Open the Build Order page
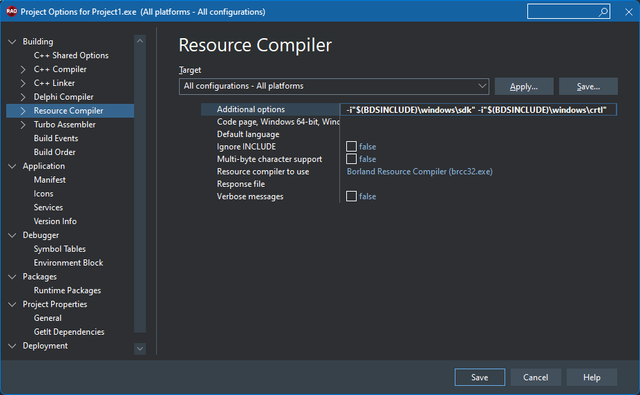Screen dimensions: 640x395 pos(55,152)
